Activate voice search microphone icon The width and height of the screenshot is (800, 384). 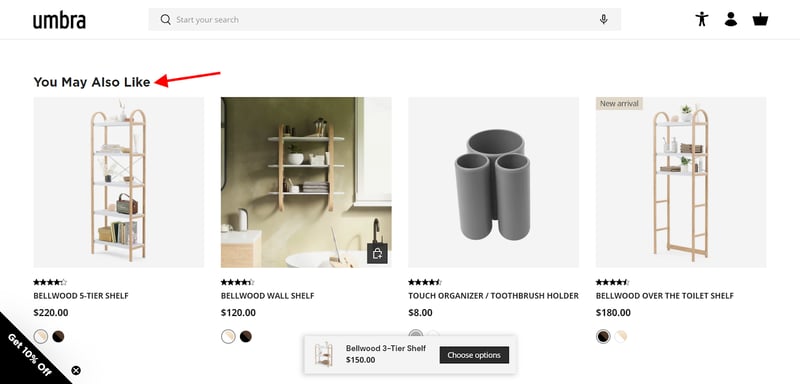coord(604,19)
